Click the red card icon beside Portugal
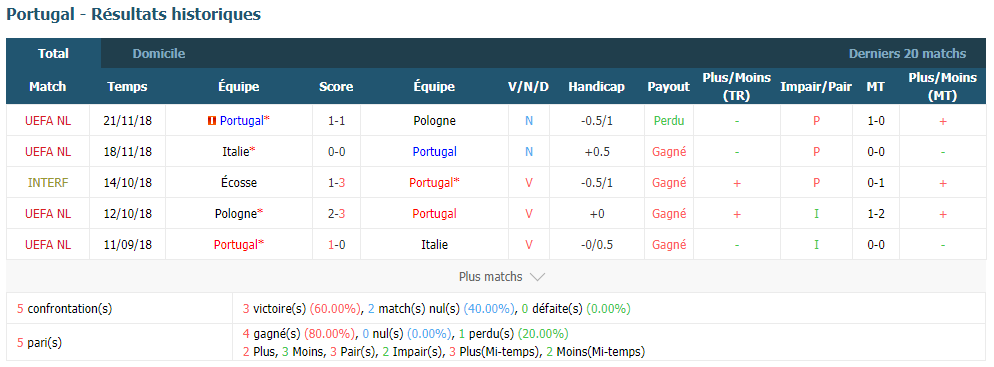994x367 pixels. (x=212, y=120)
